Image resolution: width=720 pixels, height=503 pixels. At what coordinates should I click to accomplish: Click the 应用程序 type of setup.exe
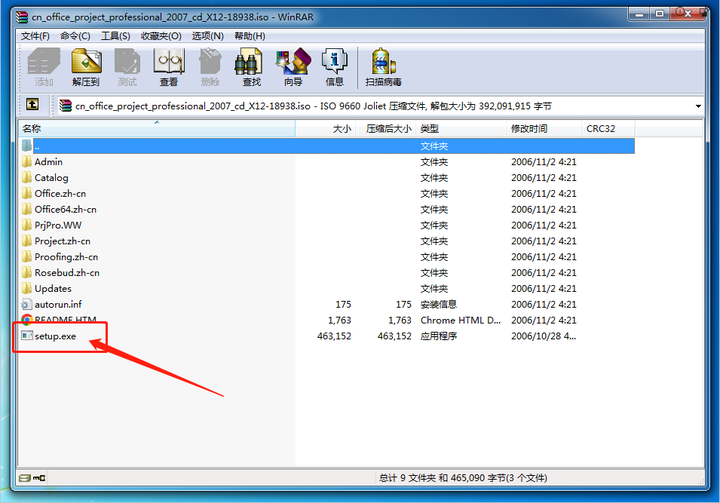pyautogui.click(x=439, y=336)
